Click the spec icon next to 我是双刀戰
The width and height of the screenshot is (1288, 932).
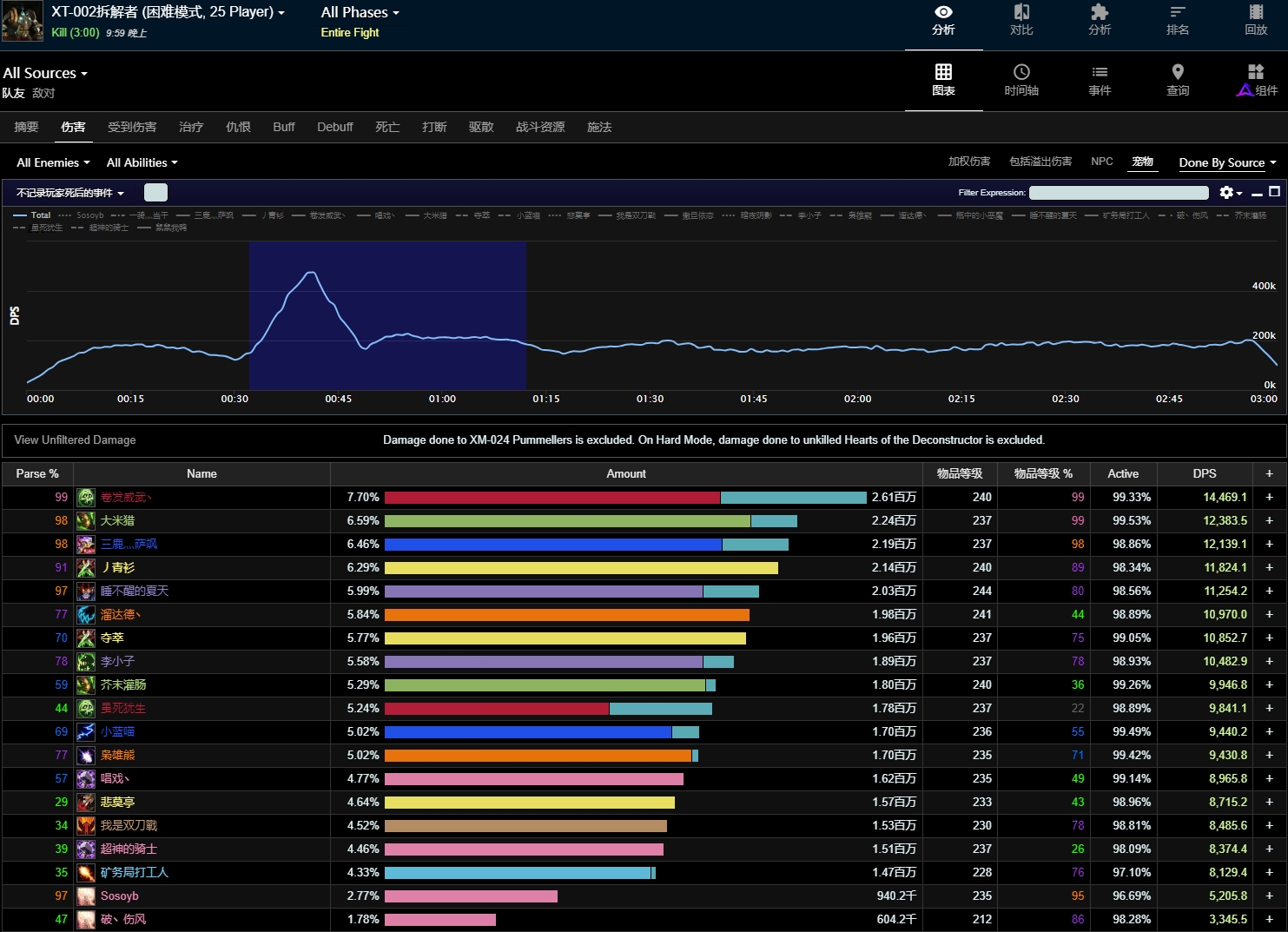click(x=86, y=825)
